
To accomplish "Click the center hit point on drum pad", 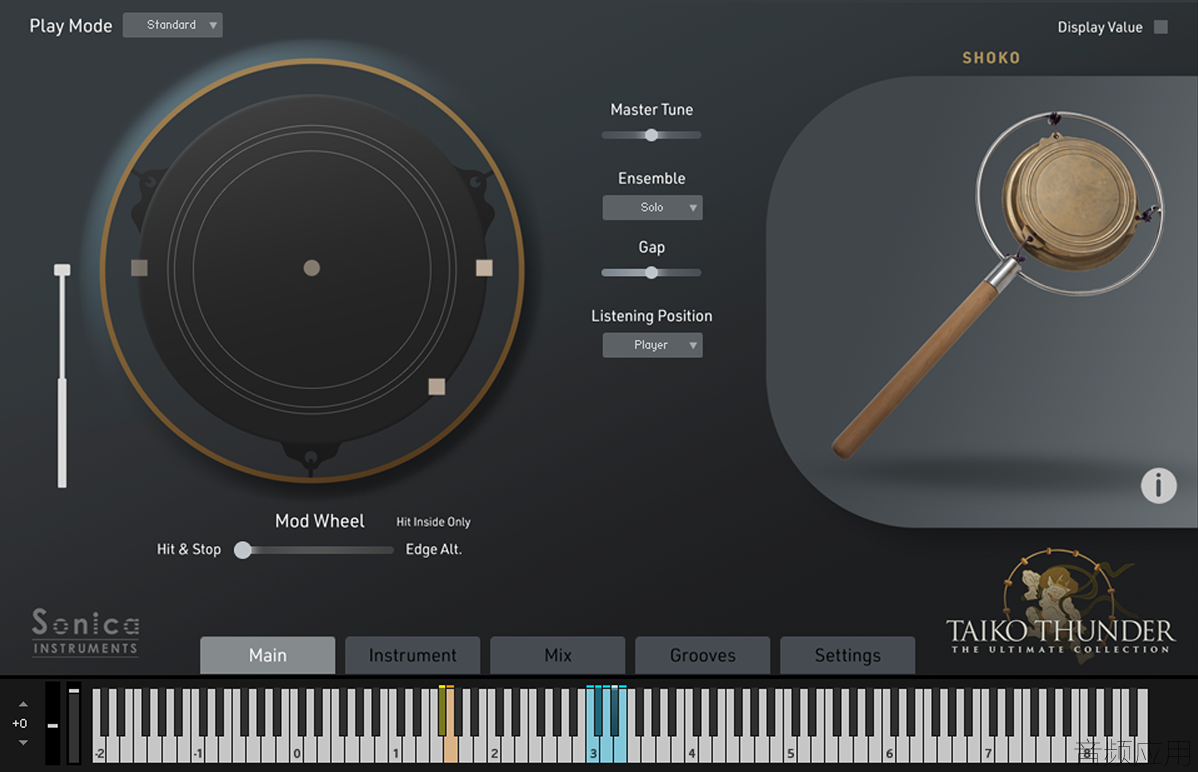I will point(312,268).
